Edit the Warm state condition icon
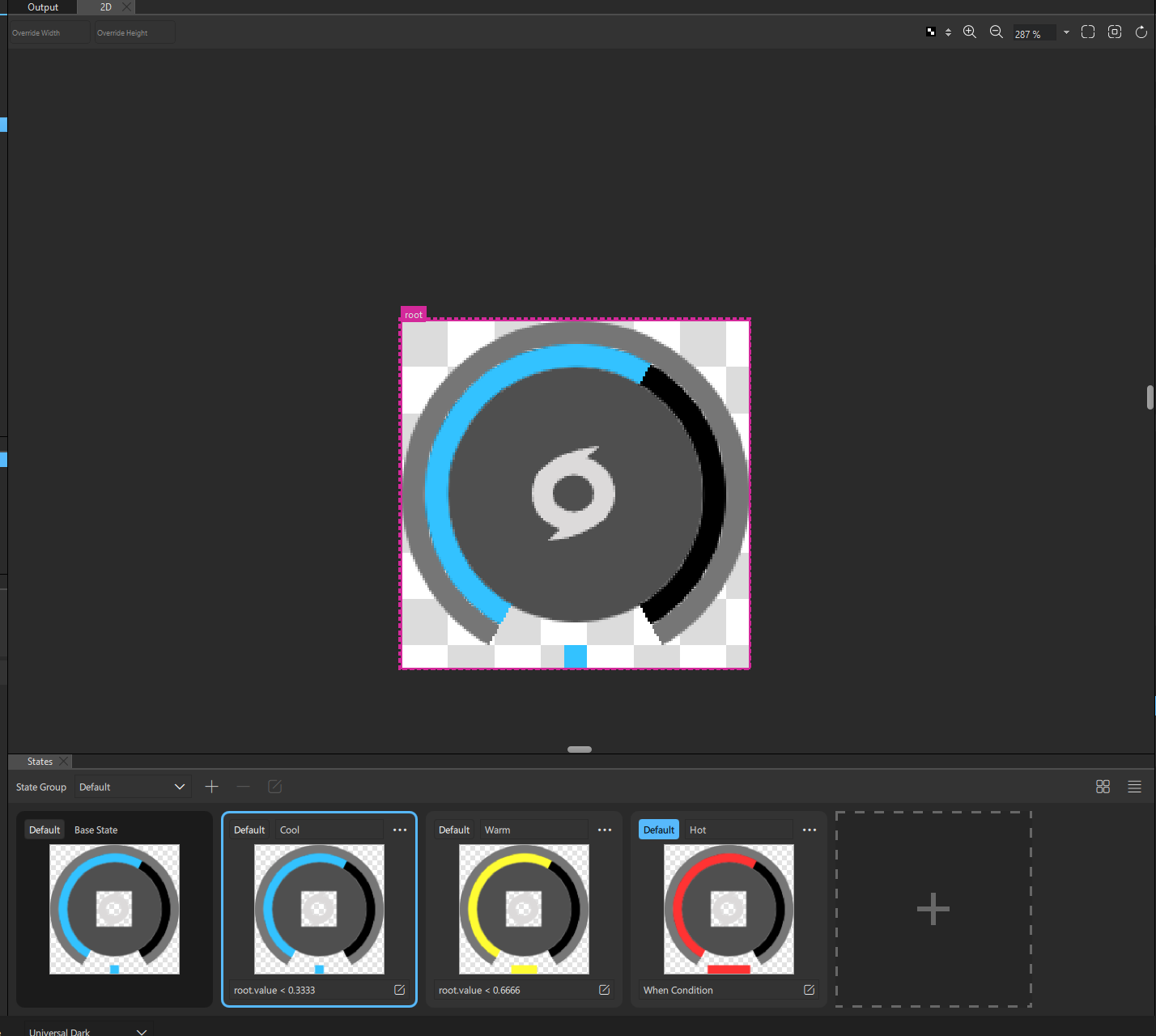Viewport: 1156px width, 1036px height. (604, 990)
